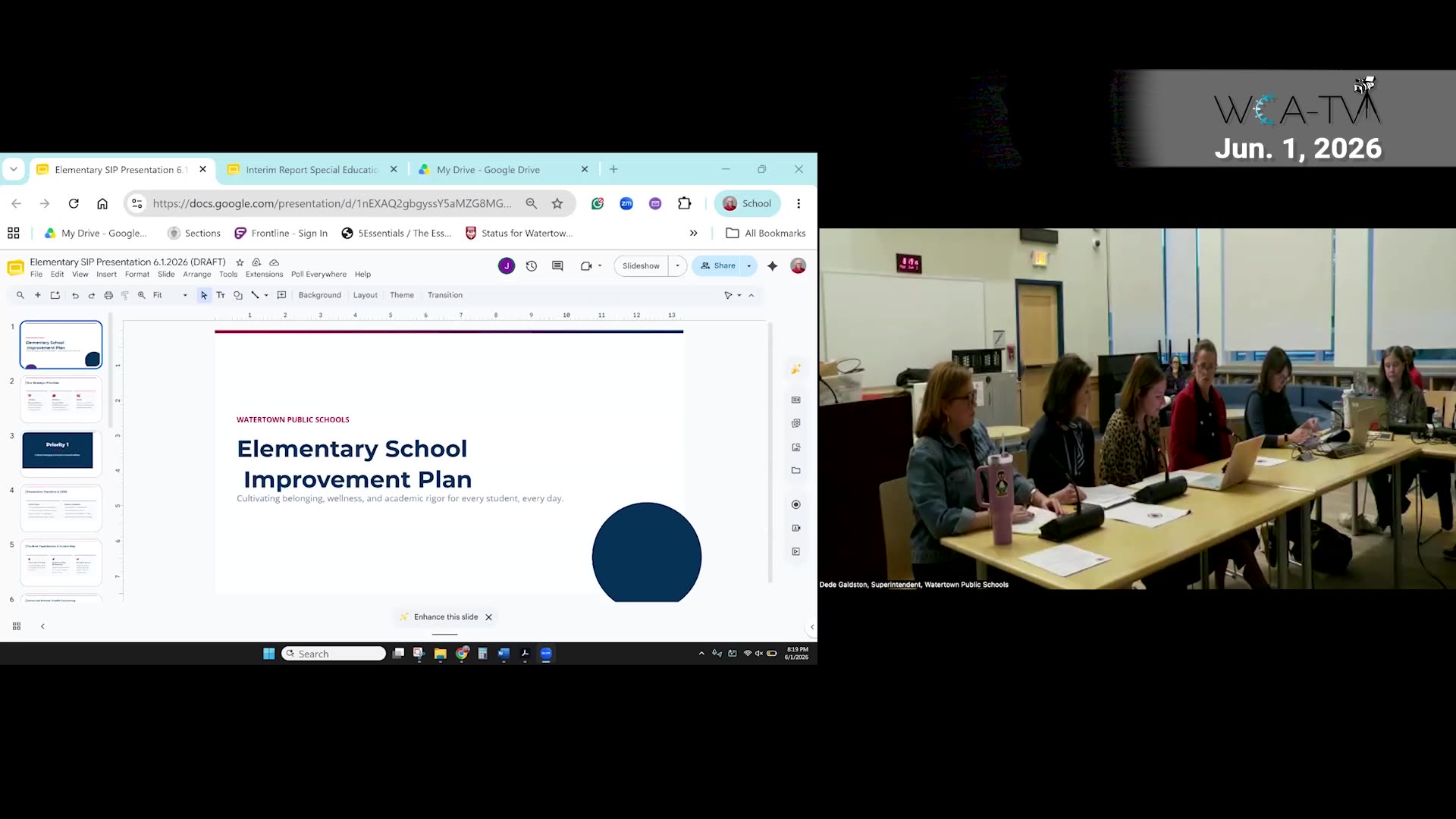Open the tab search chevron dropdown
The image size is (1456, 819).
tap(14, 169)
